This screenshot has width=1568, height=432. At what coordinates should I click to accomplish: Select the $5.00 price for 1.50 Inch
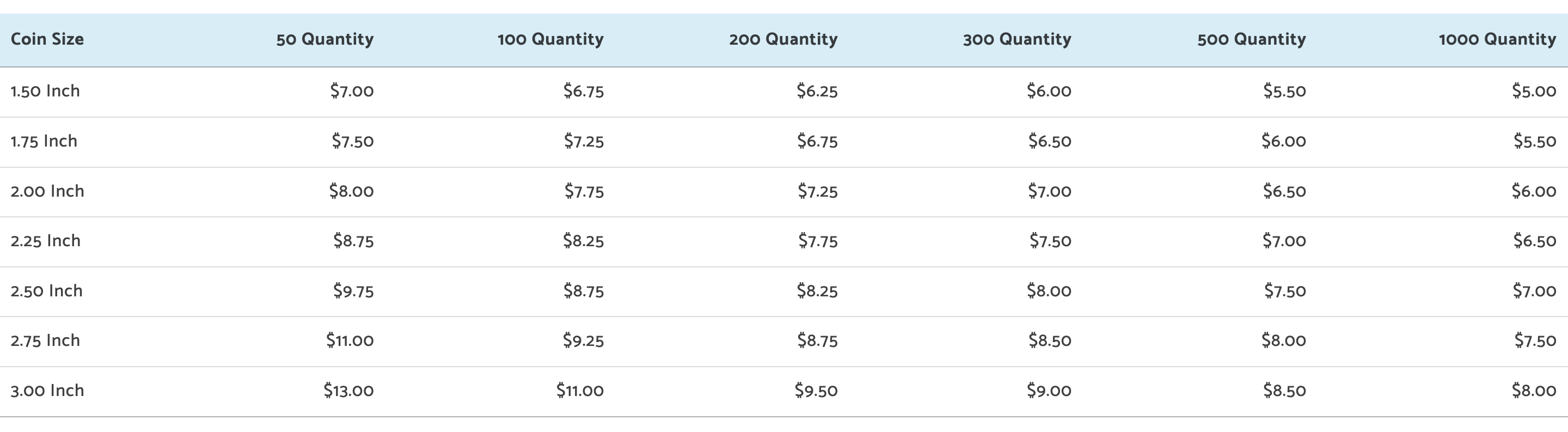coord(1534,91)
